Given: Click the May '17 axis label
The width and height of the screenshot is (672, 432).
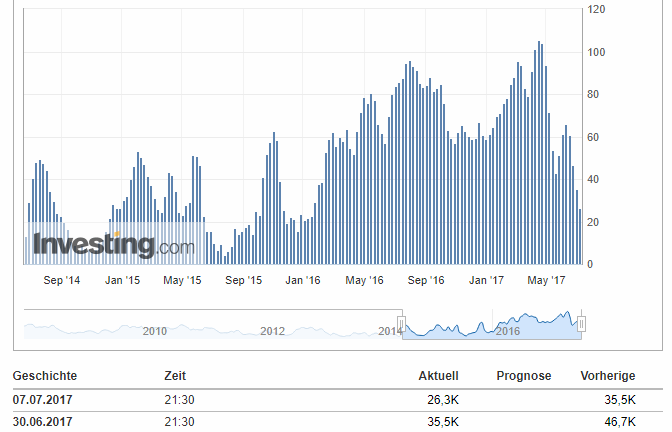Looking at the screenshot, I should (546, 280).
